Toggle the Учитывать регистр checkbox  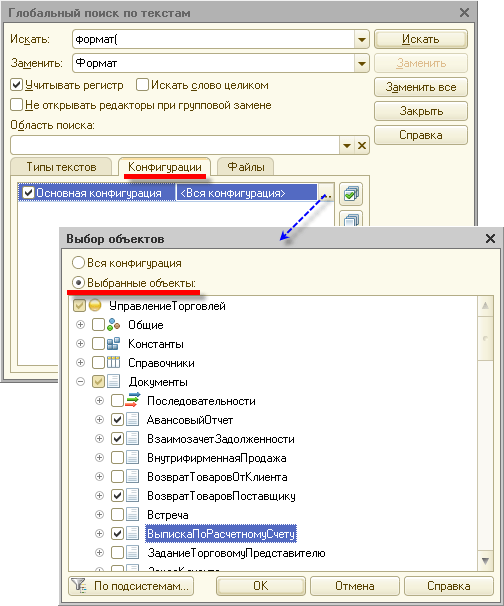[17, 85]
